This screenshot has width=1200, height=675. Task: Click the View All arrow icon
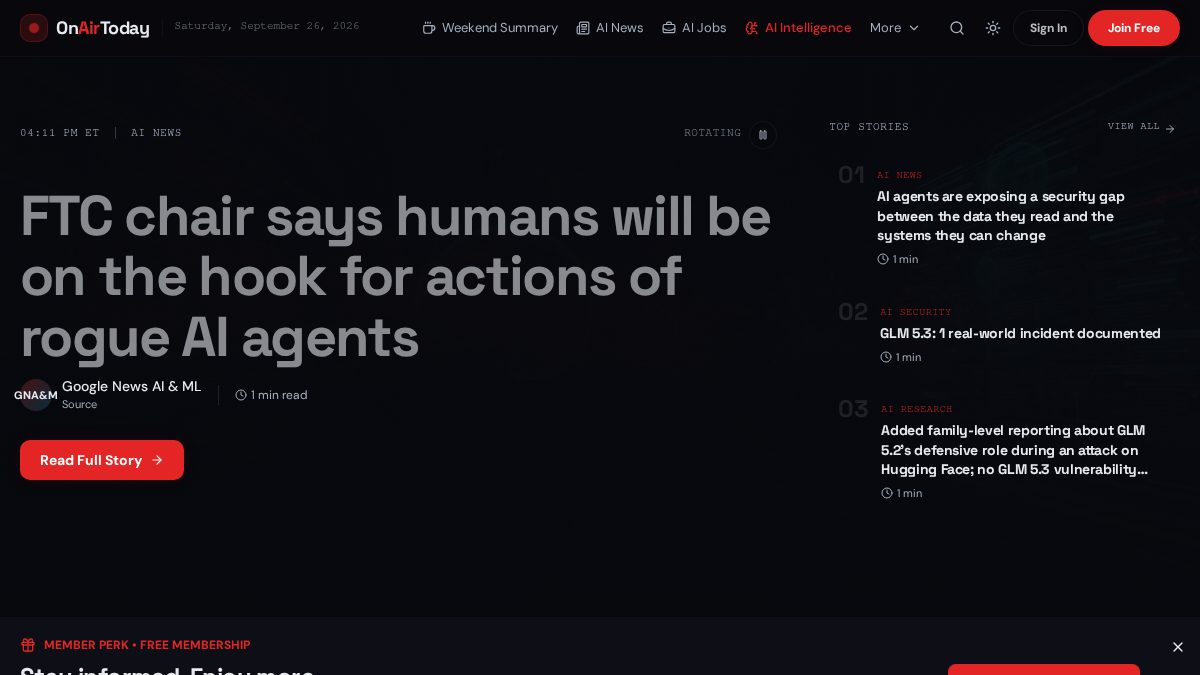coord(1170,128)
